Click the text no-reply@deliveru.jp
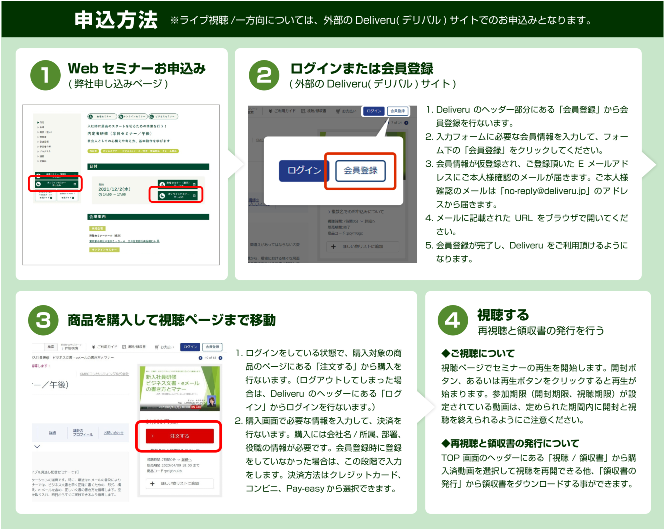Screen dimensions: 666x531 point(544,191)
